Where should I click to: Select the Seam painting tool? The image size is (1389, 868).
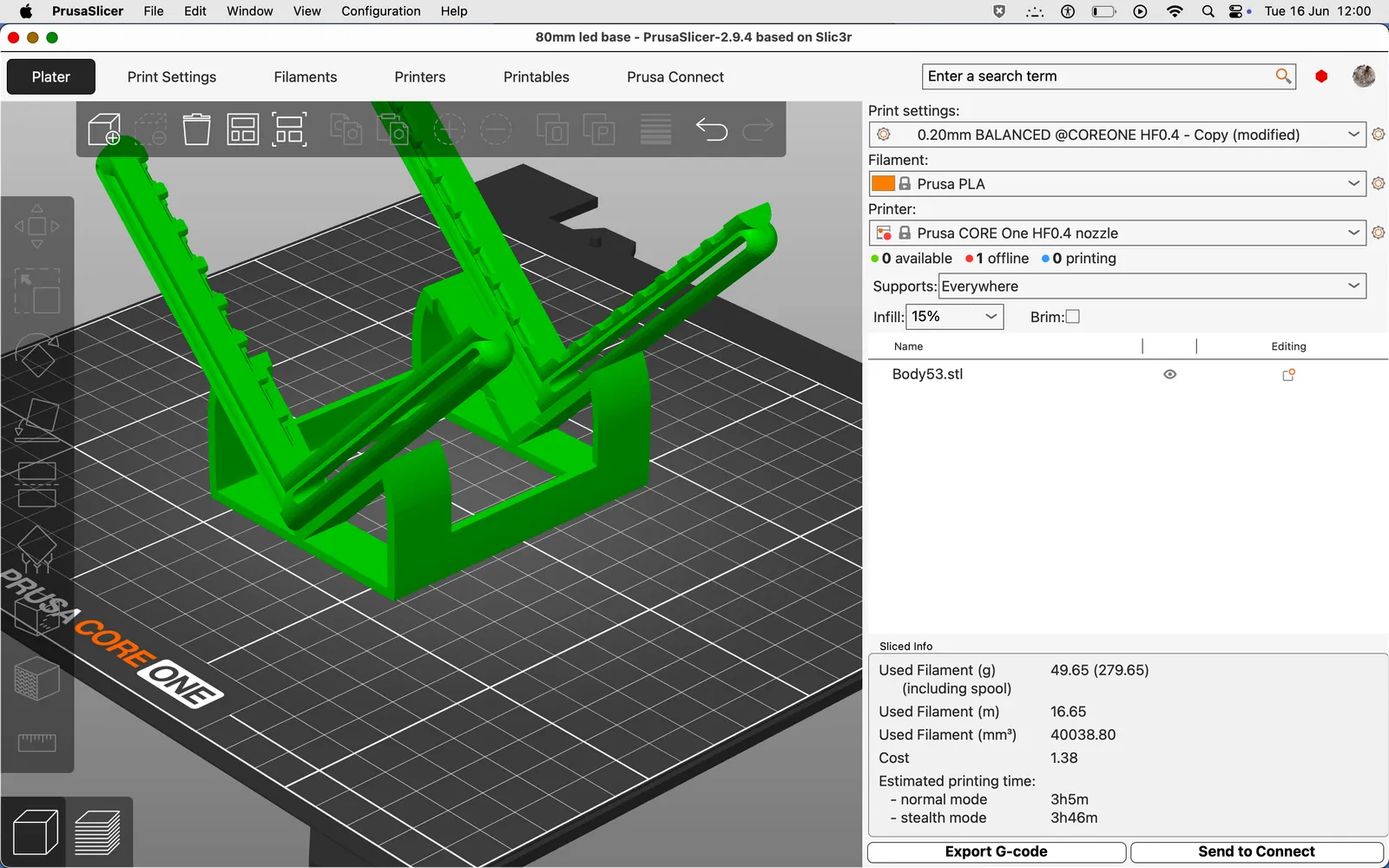pos(37,614)
